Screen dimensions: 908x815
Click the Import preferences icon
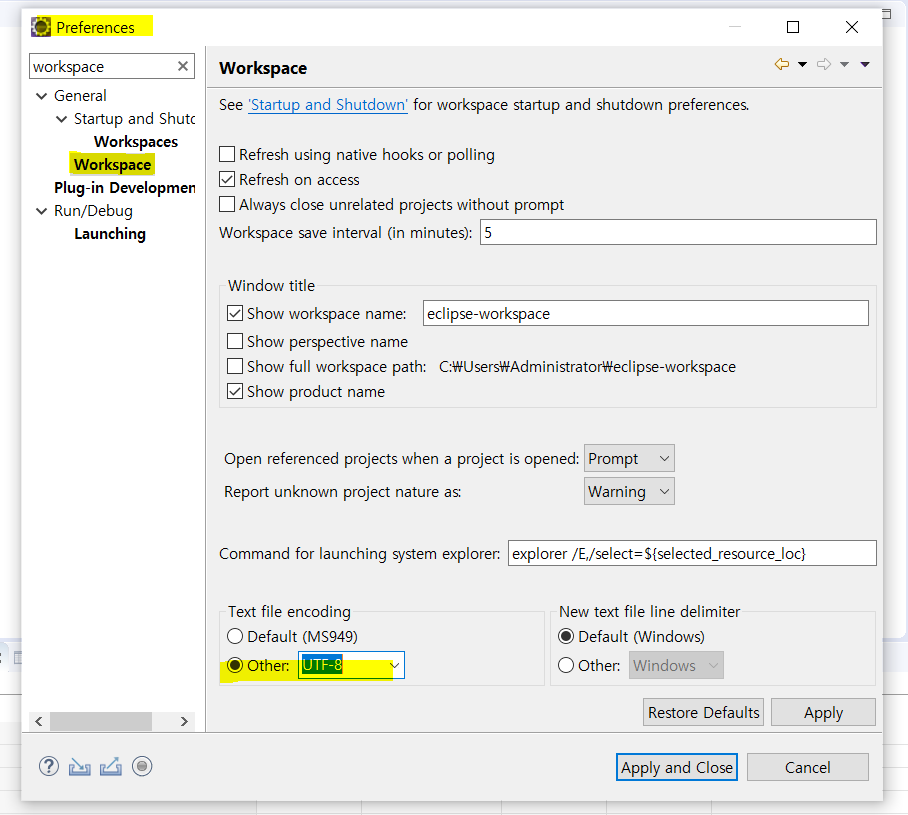(79, 767)
